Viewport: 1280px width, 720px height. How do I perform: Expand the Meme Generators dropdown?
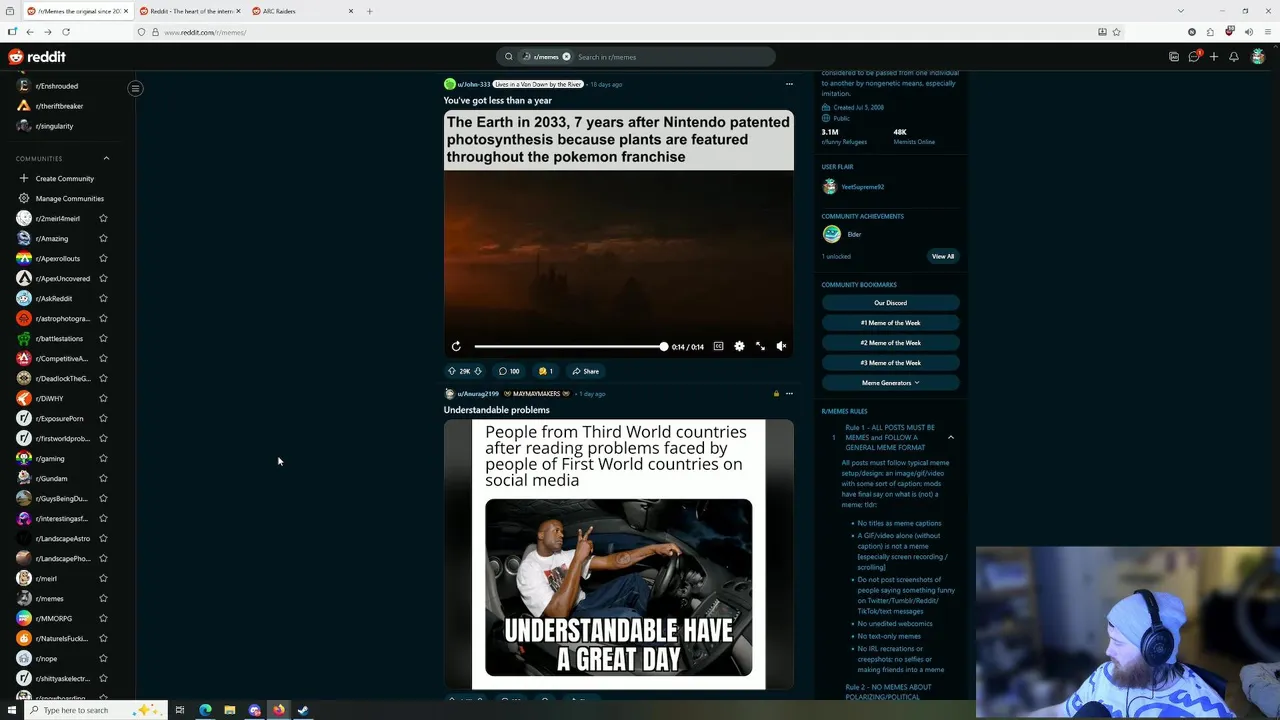pos(890,383)
